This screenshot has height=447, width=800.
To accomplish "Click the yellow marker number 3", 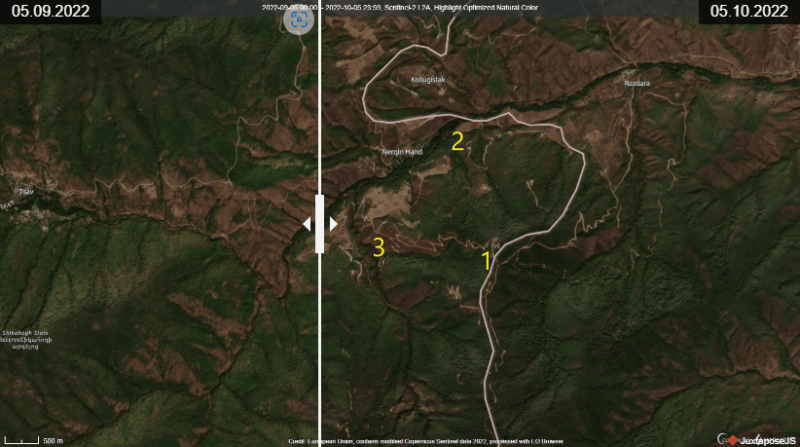I will click(379, 247).
